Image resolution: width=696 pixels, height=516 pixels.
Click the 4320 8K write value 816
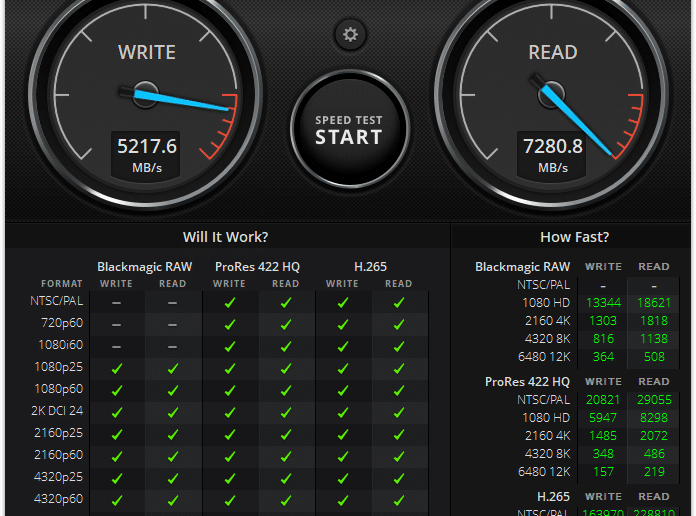pos(603,339)
